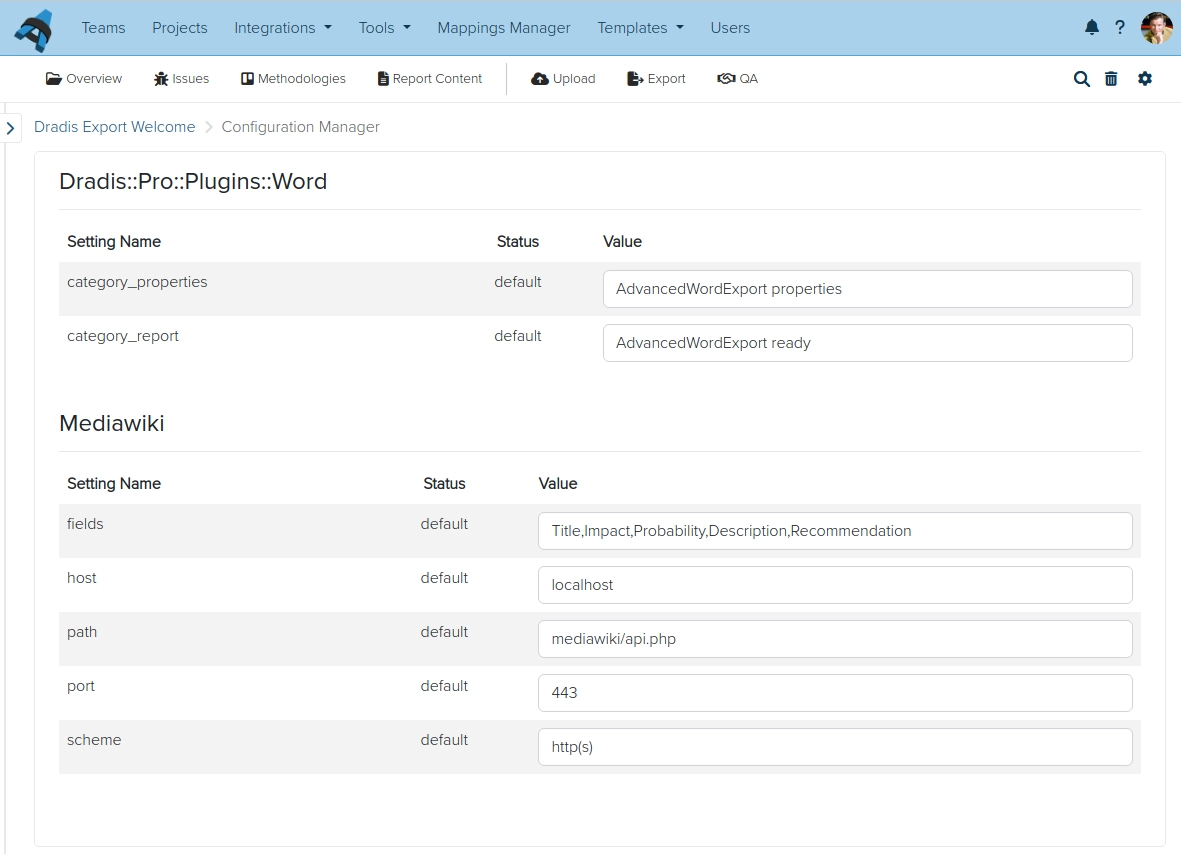Screen dimensions: 1181x854
Task: Click the Report Content document icon
Action: [383, 78]
